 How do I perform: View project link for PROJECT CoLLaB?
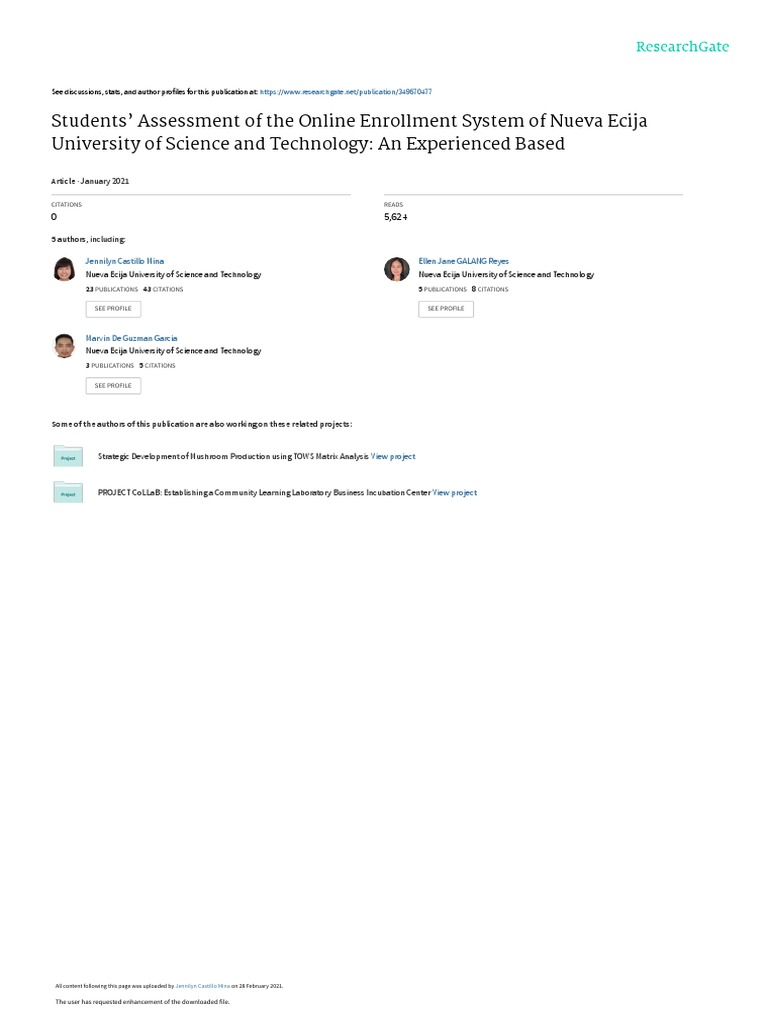pyautogui.click(x=455, y=492)
